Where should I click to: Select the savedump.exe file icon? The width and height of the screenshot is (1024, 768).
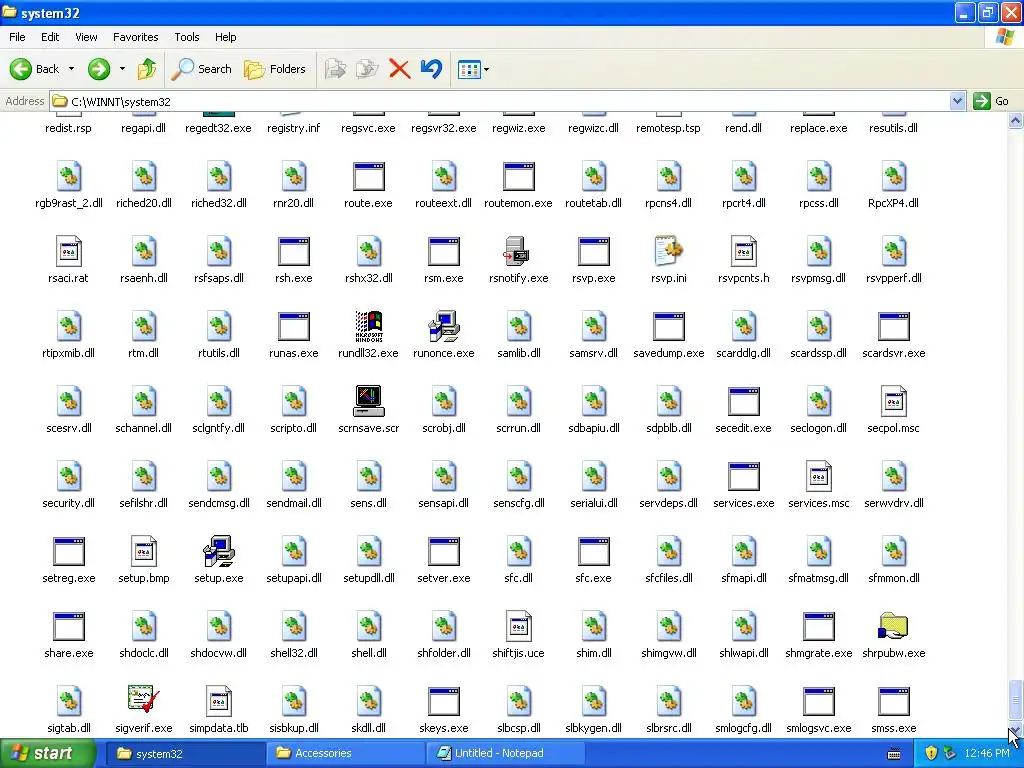(x=669, y=326)
